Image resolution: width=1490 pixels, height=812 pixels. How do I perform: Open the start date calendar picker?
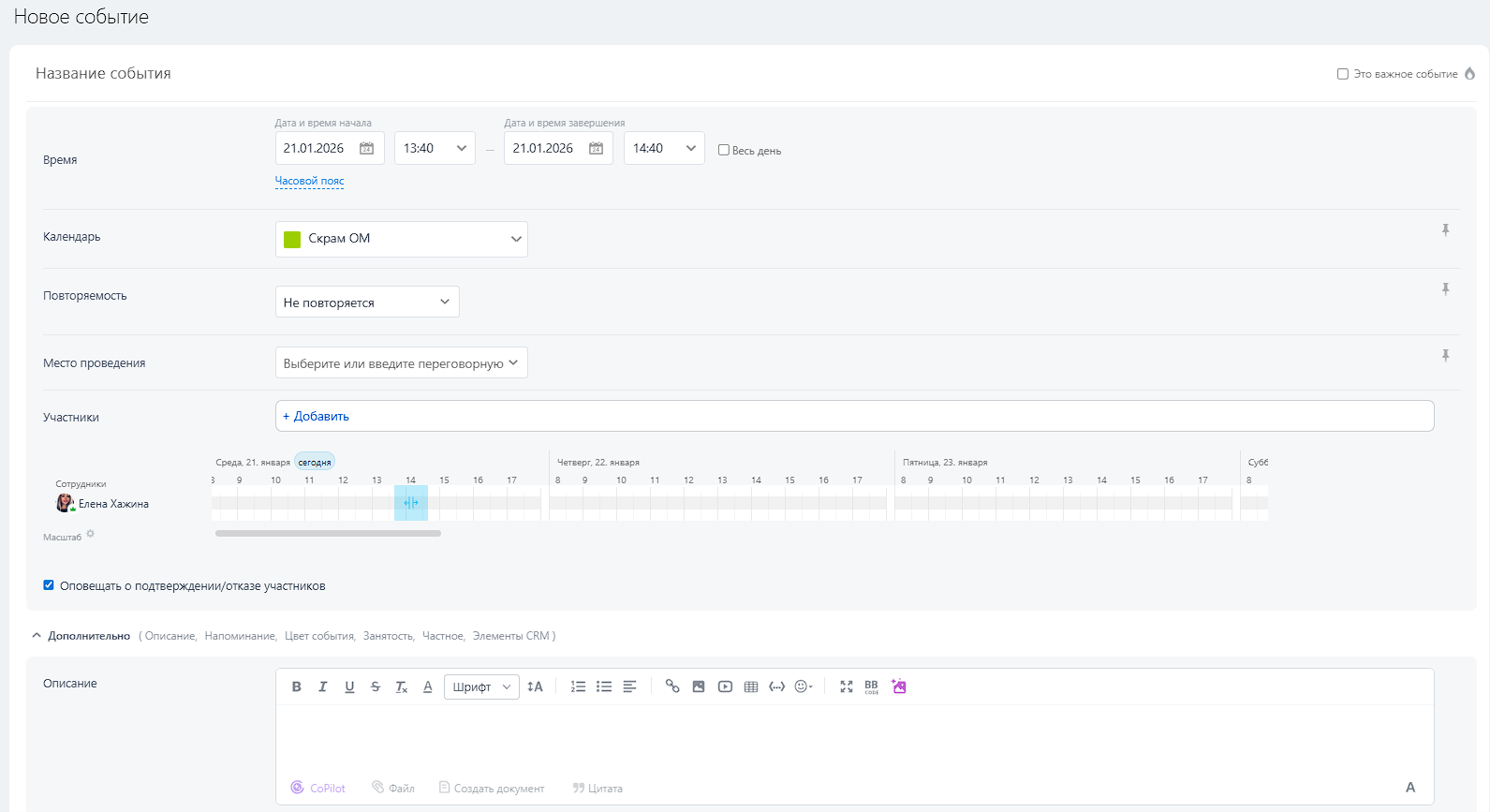(x=366, y=148)
